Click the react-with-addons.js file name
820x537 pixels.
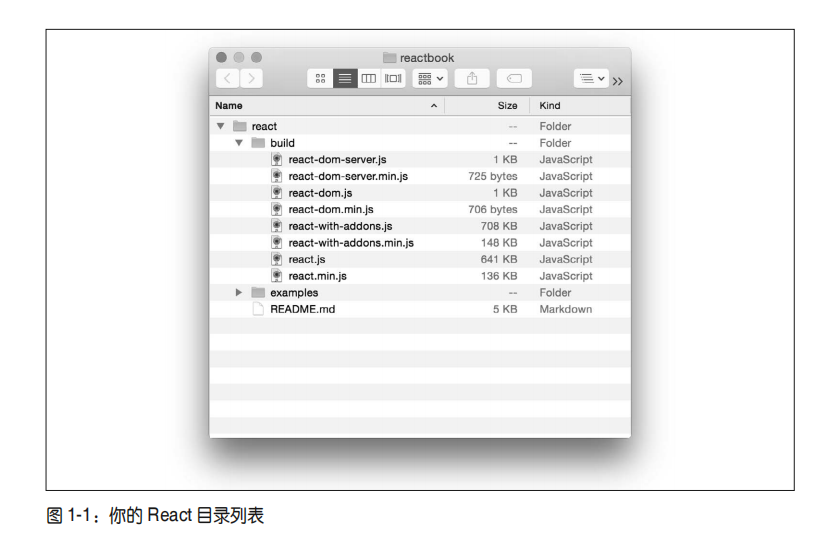tap(340, 226)
